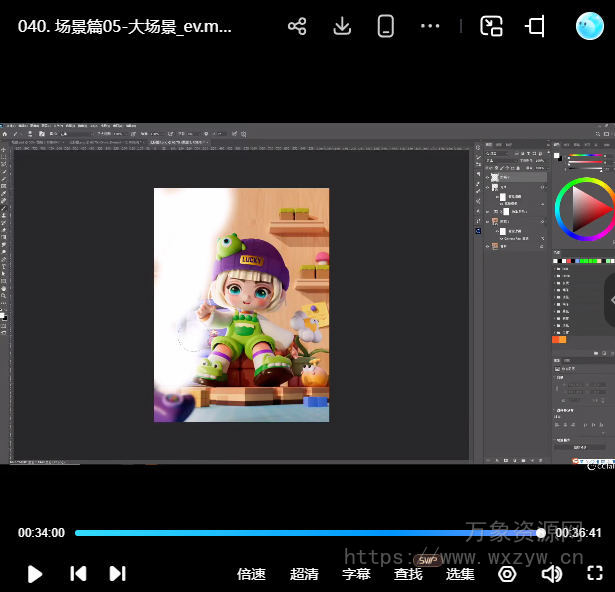Click the crop frame icon in top bar
Image resolution: width=615 pixels, height=592 pixels.
pyautogui.click(x=535, y=27)
